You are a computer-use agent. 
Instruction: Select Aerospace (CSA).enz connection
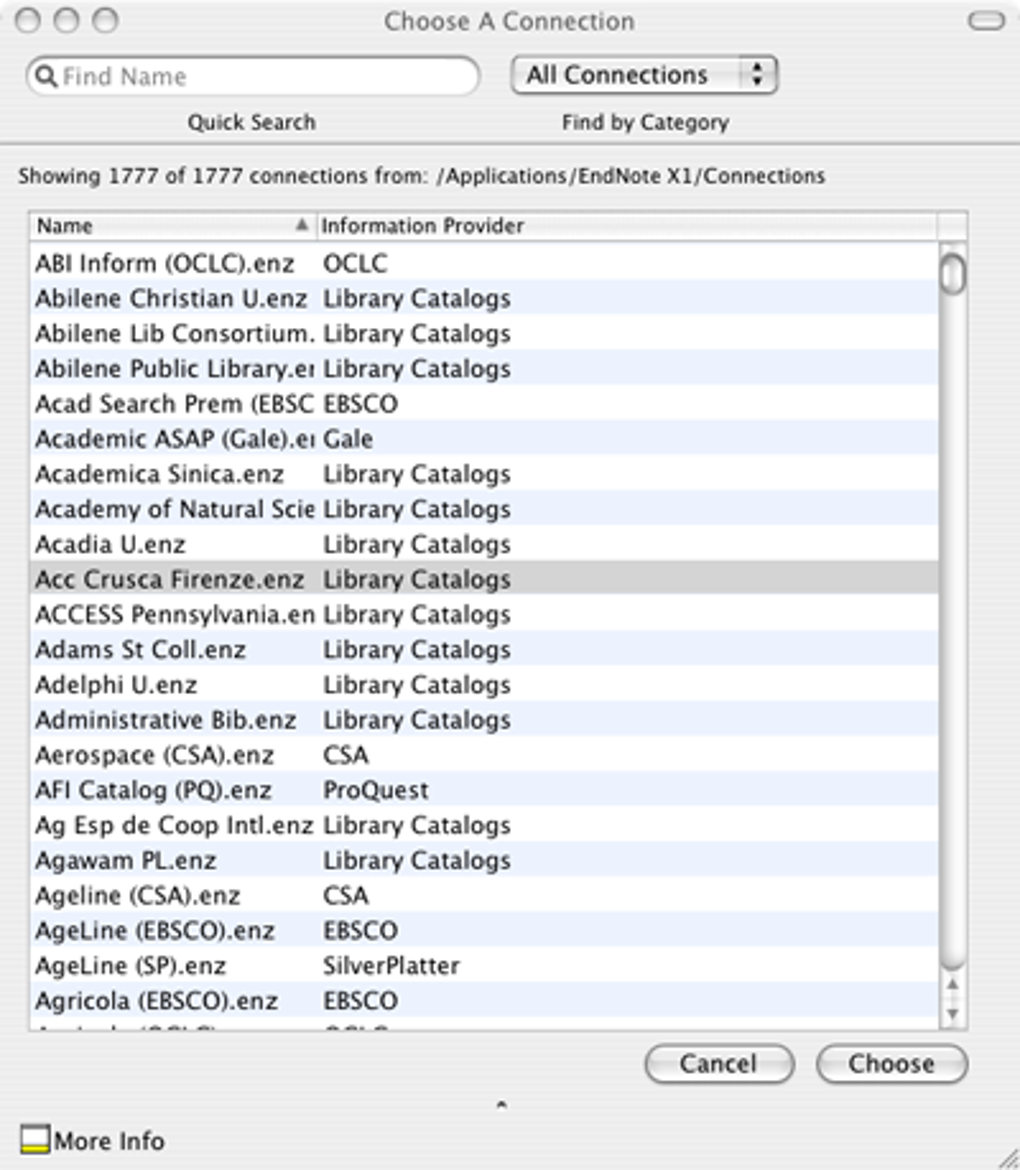pos(155,755)
